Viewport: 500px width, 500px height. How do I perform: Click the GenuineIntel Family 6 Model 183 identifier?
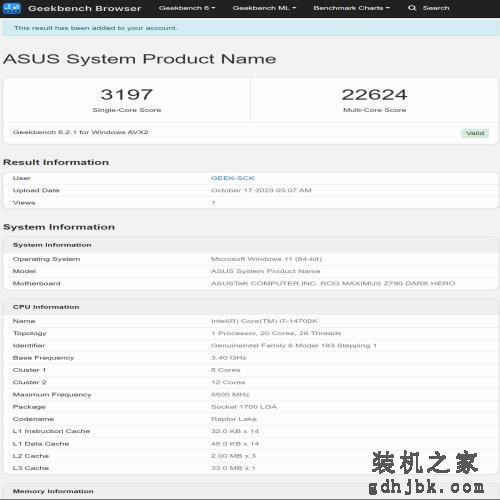pyautogui.click(x=294, y=346)
